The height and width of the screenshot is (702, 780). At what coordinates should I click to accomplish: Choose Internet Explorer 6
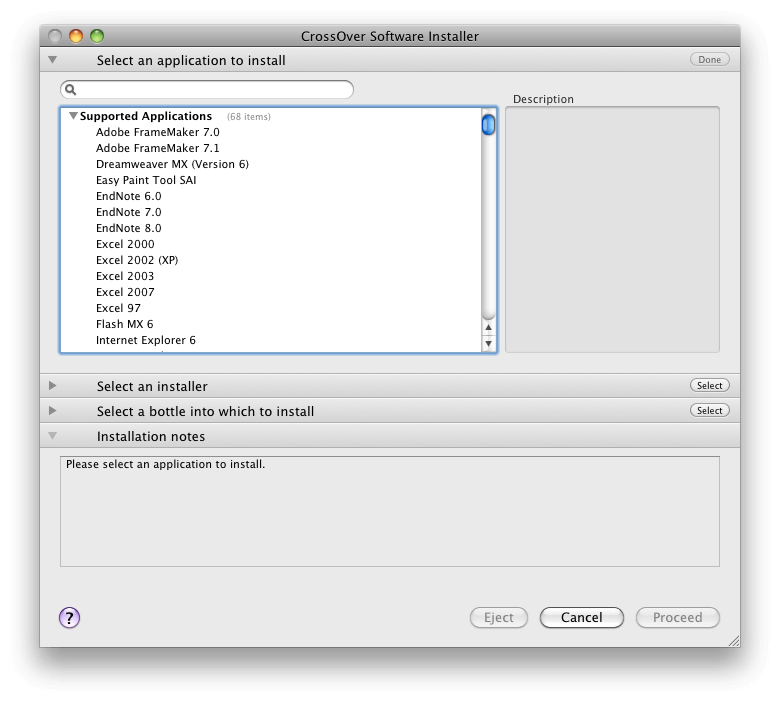146,340
